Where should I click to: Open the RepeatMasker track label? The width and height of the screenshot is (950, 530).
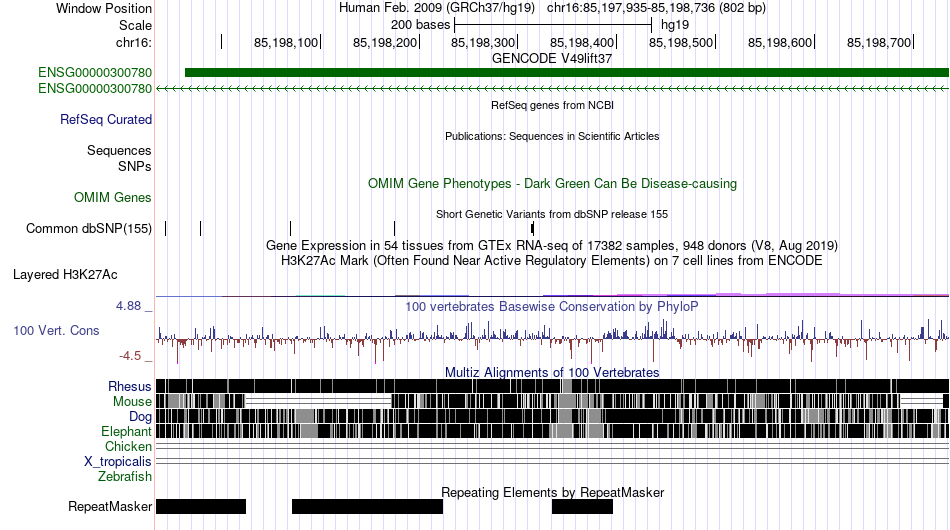coord(110,506)
